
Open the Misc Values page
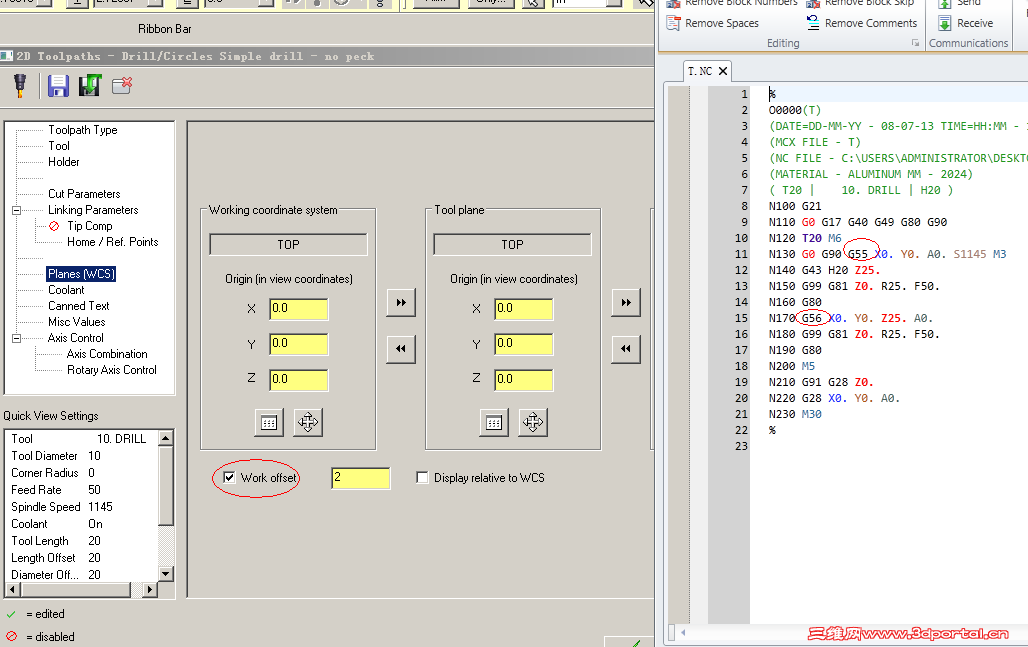click(77, 322)
